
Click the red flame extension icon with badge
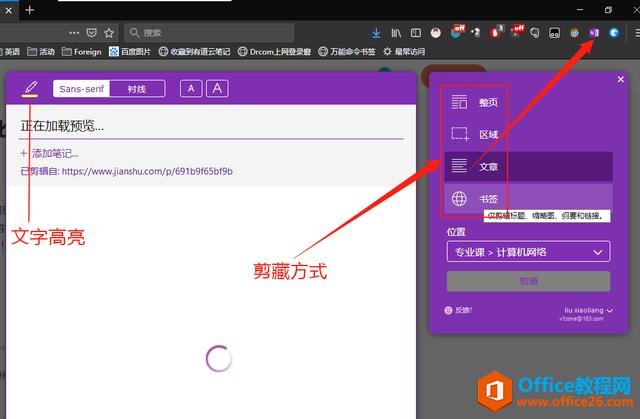(496, 32)
